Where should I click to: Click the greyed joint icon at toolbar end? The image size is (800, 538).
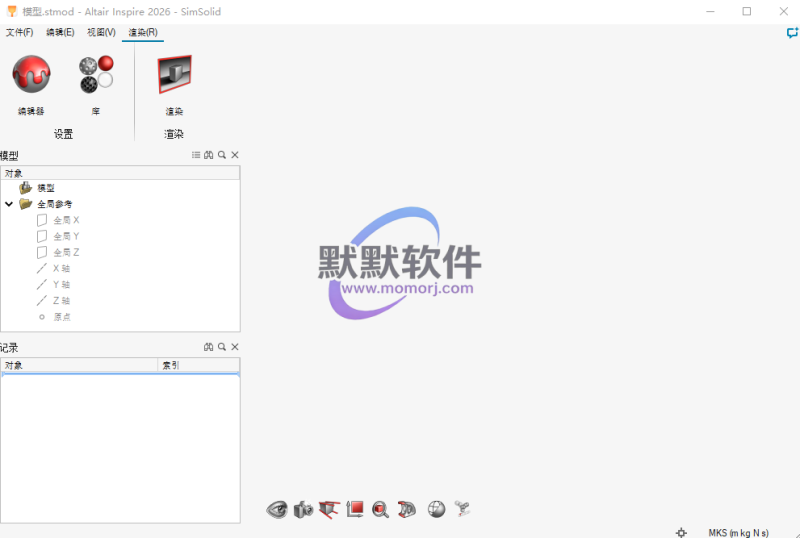point(462,509)
